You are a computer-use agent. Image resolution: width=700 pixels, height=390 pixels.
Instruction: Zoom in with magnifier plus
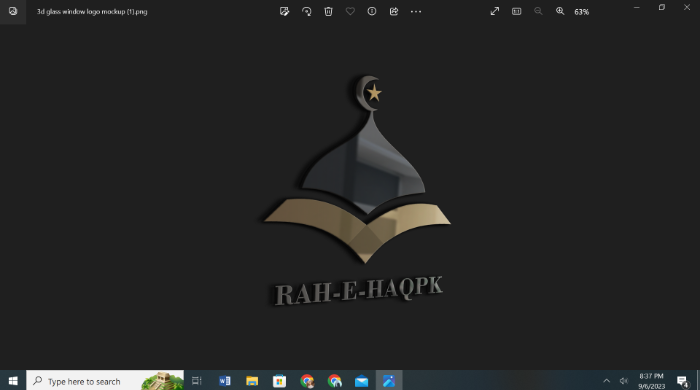(560, 12)
